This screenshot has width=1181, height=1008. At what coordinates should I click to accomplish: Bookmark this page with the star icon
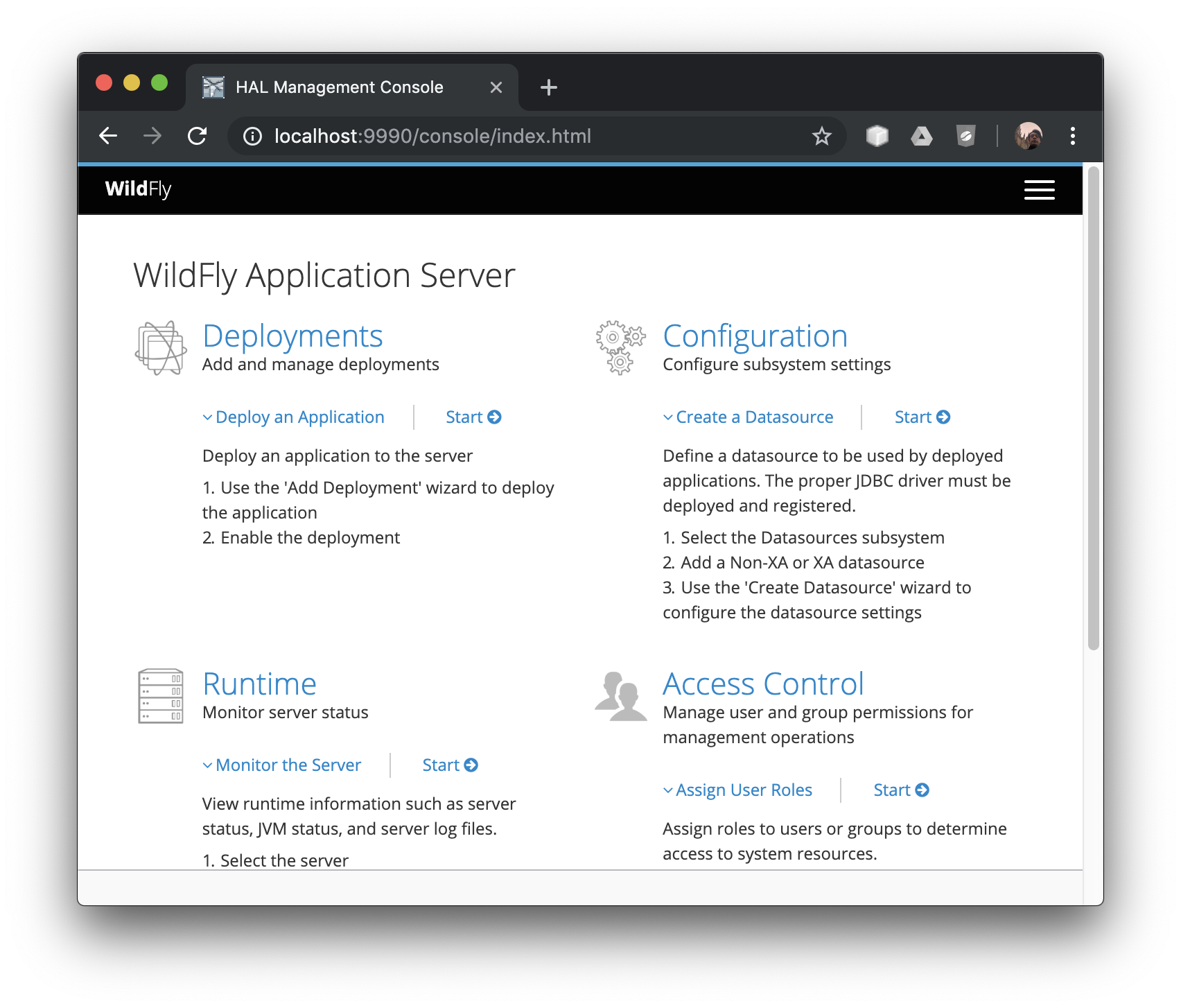[x=821, y=136]
